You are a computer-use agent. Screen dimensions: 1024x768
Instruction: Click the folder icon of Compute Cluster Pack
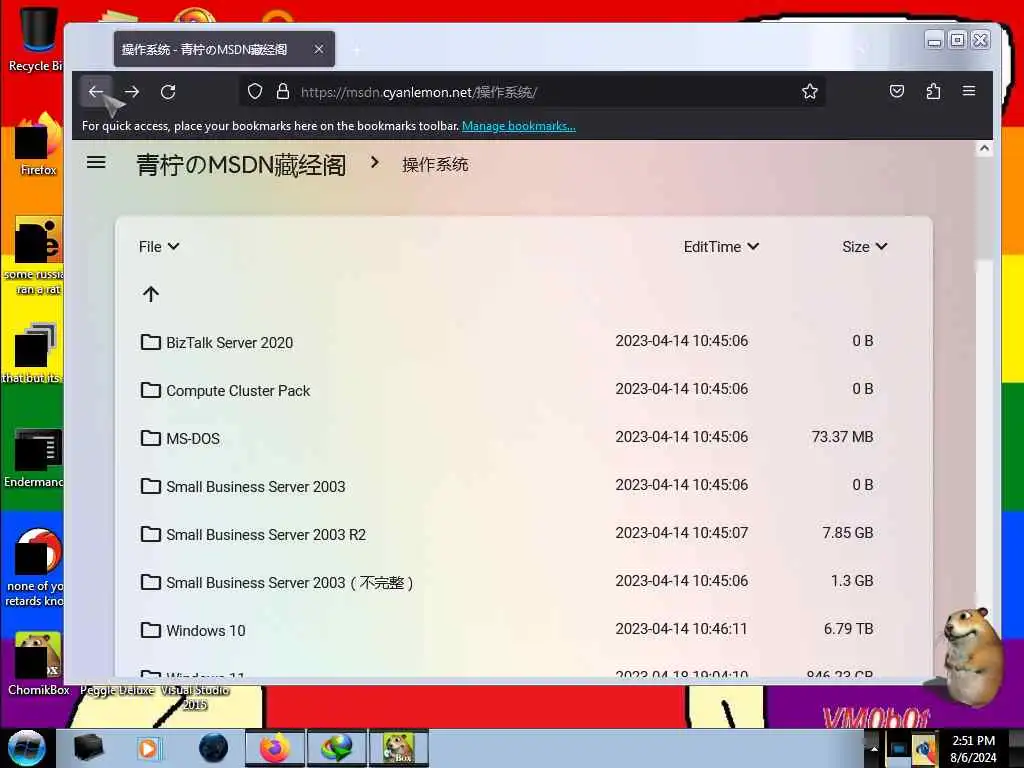(151, 390)
